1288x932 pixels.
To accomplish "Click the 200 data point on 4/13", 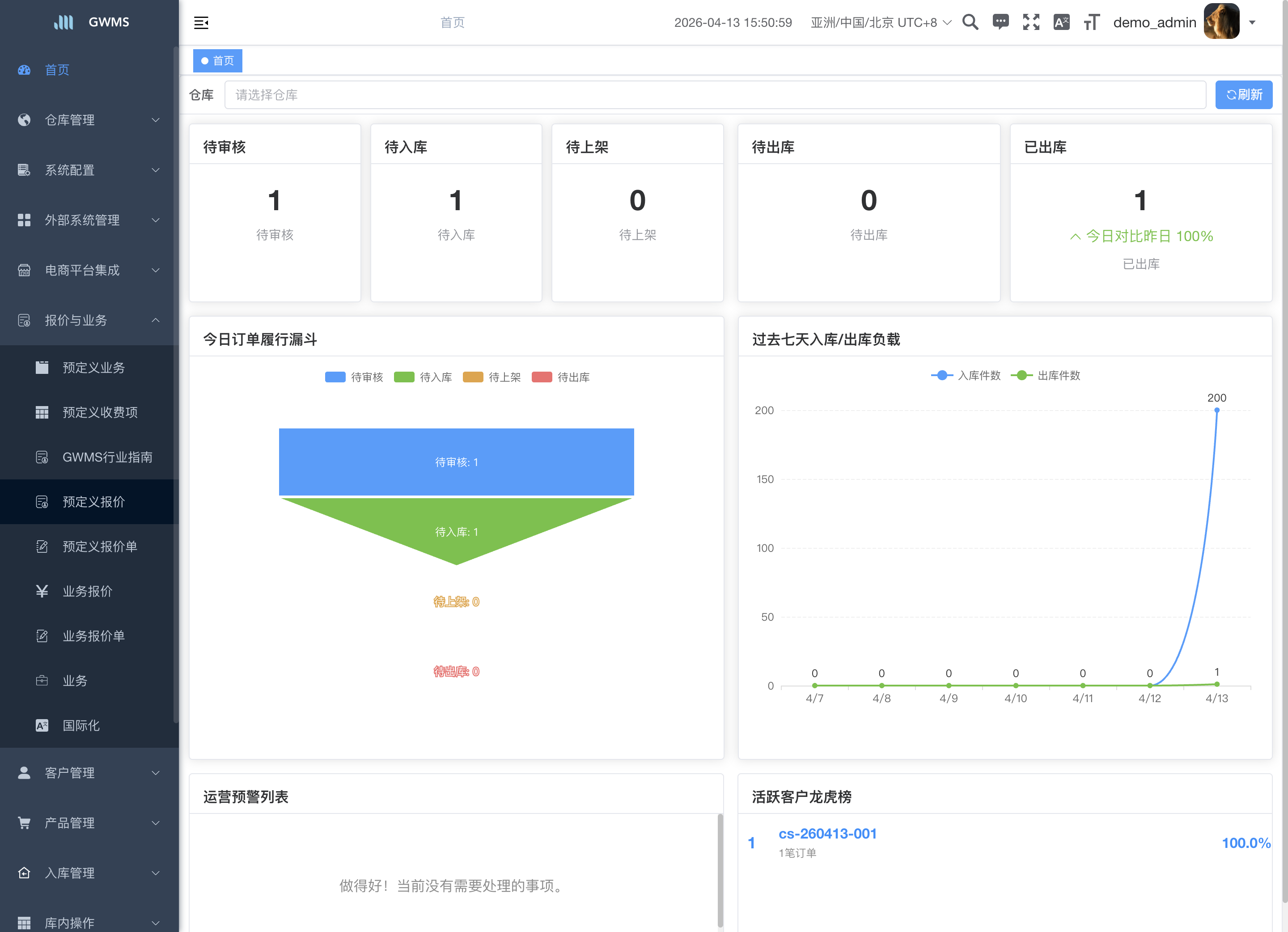I will 1216,410.
